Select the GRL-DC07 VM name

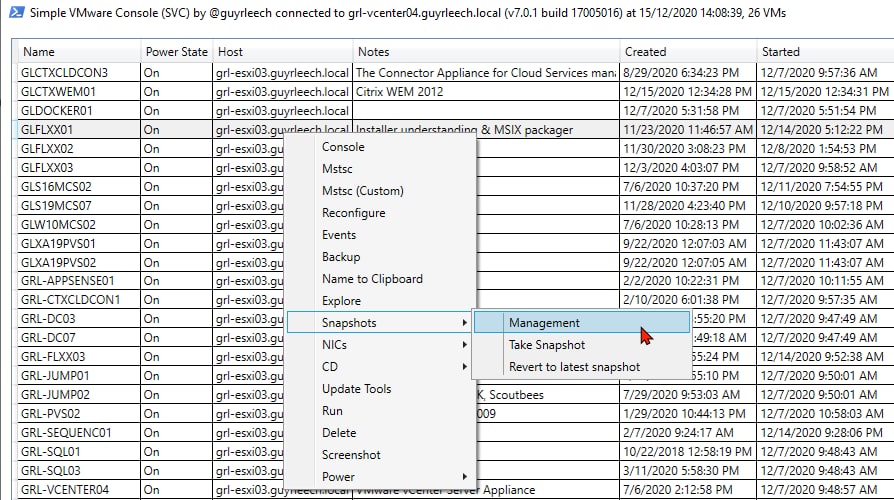point(48,338)
